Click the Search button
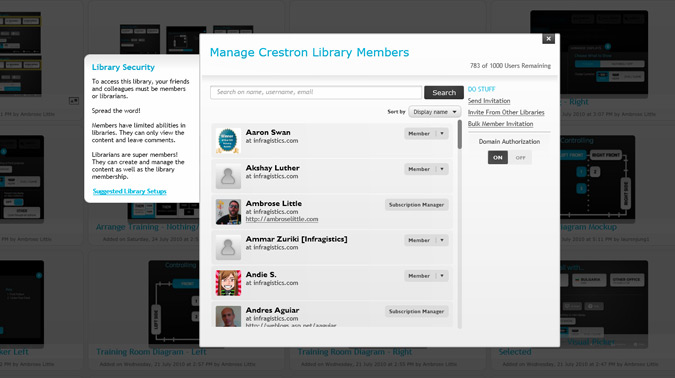 (x=444, y=93)
